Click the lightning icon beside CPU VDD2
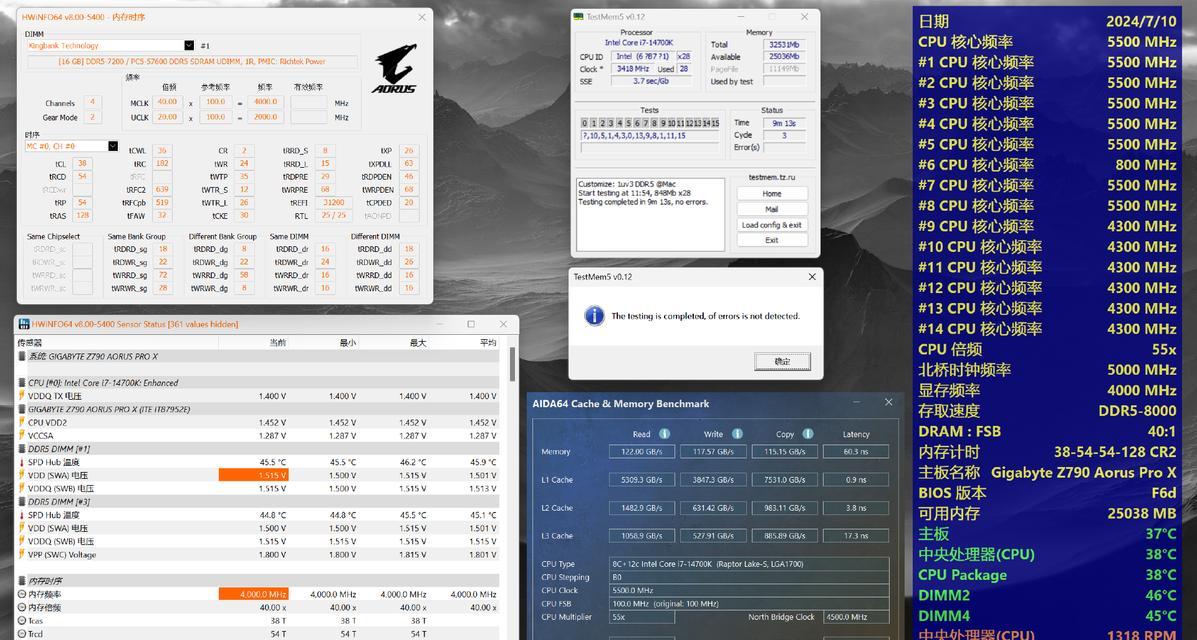Image resolution: width=1197 pixels, height=640 pixels. click(21, 422)
